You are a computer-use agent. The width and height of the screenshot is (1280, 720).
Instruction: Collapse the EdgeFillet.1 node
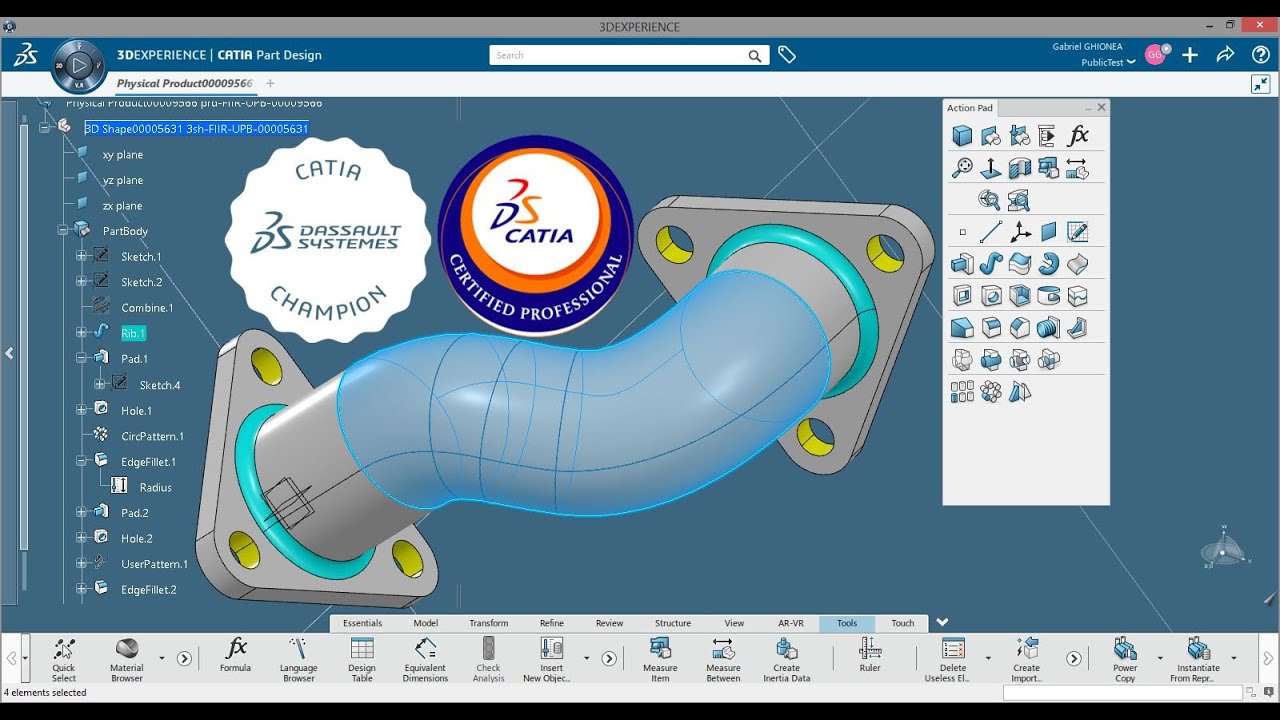[x=82, y=461]
